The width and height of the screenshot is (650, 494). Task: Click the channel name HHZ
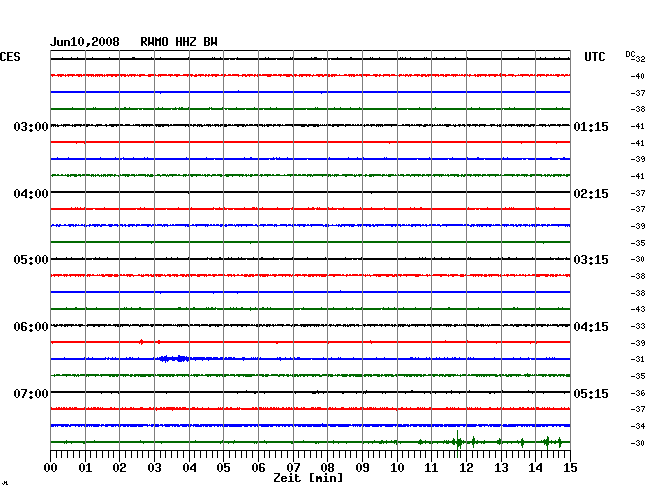tap(186, 42)
